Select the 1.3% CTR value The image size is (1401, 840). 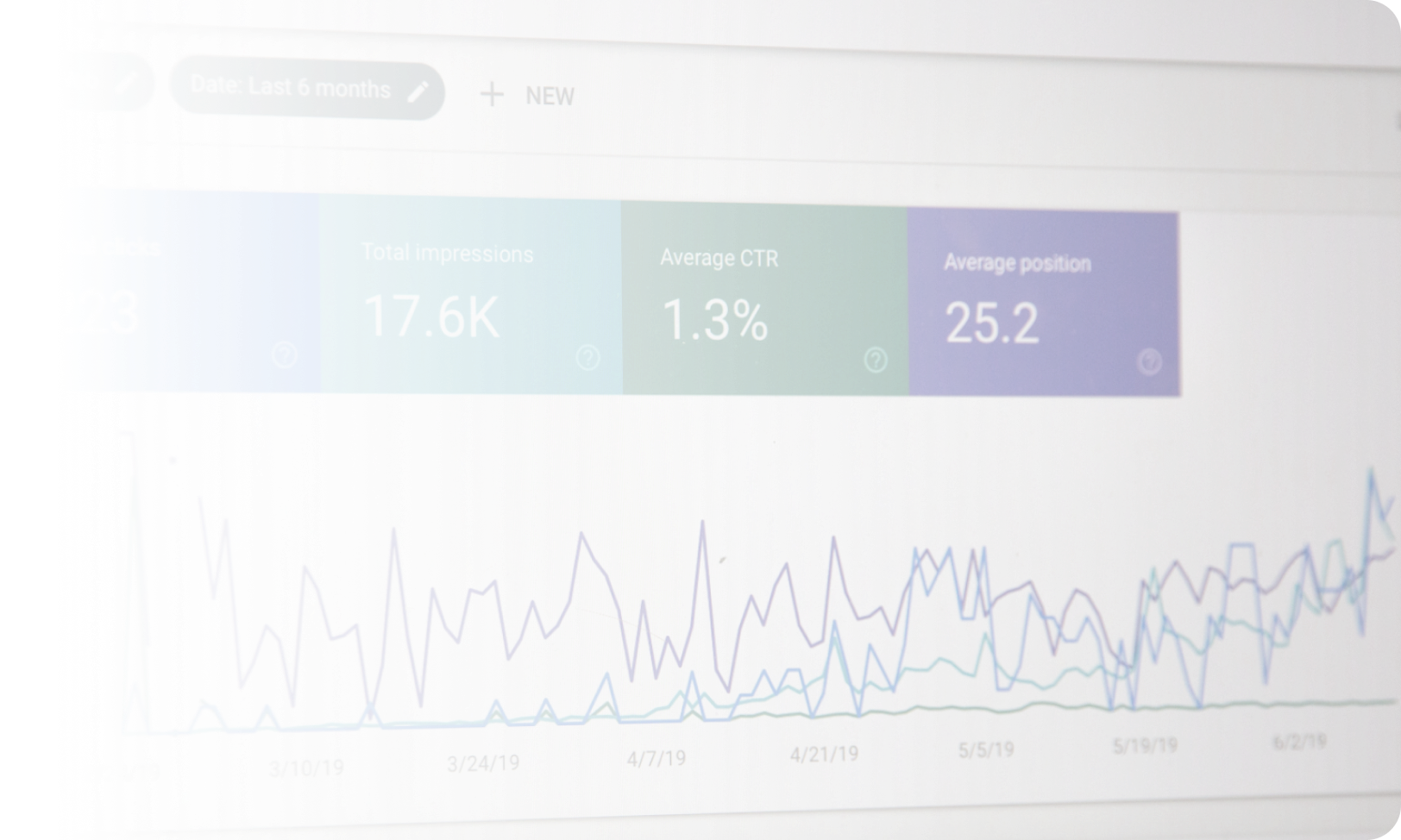(714, 320)
